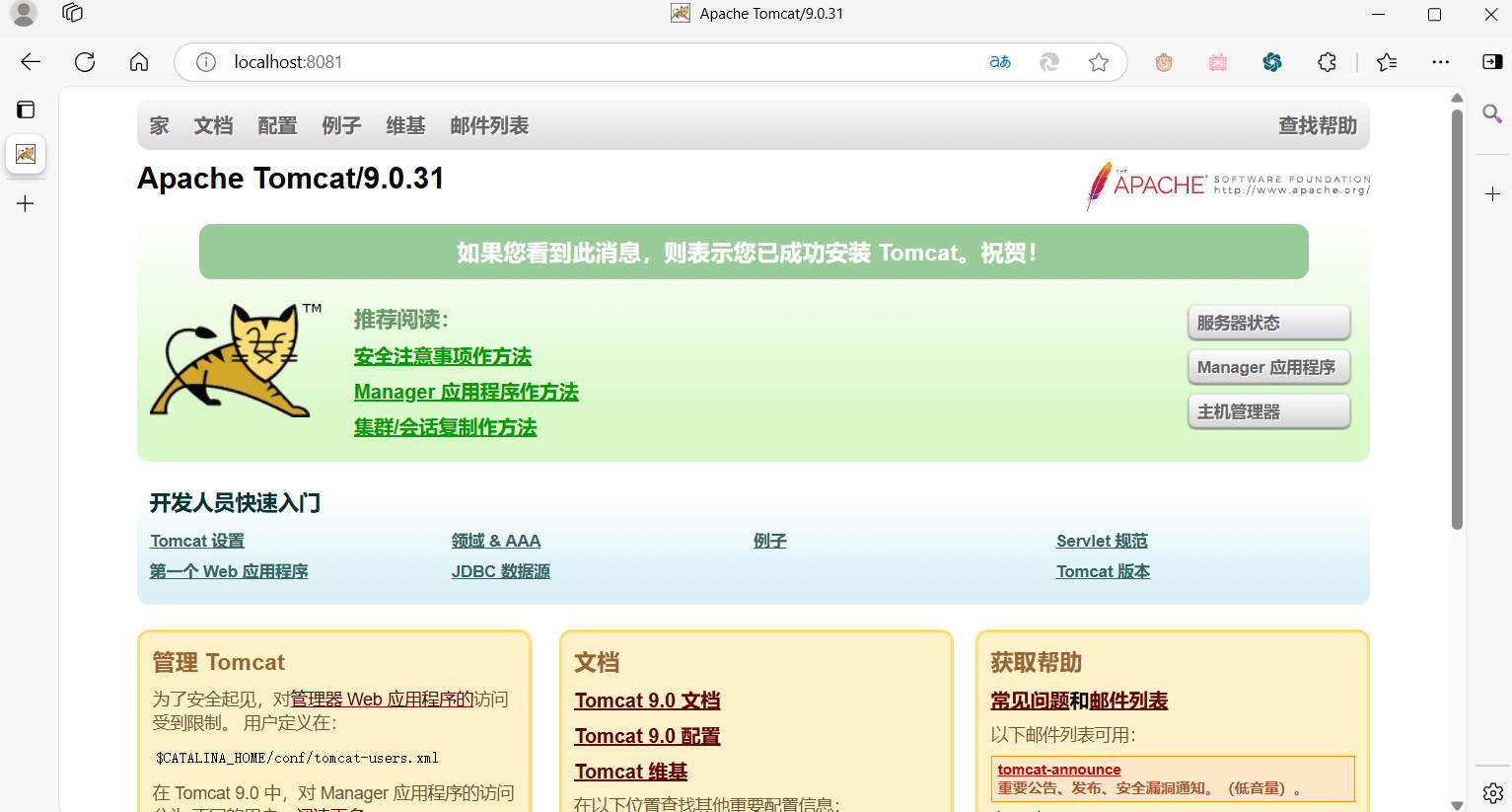Add page to favorites star icon
1512x812 pixels.
point(1099,62)
